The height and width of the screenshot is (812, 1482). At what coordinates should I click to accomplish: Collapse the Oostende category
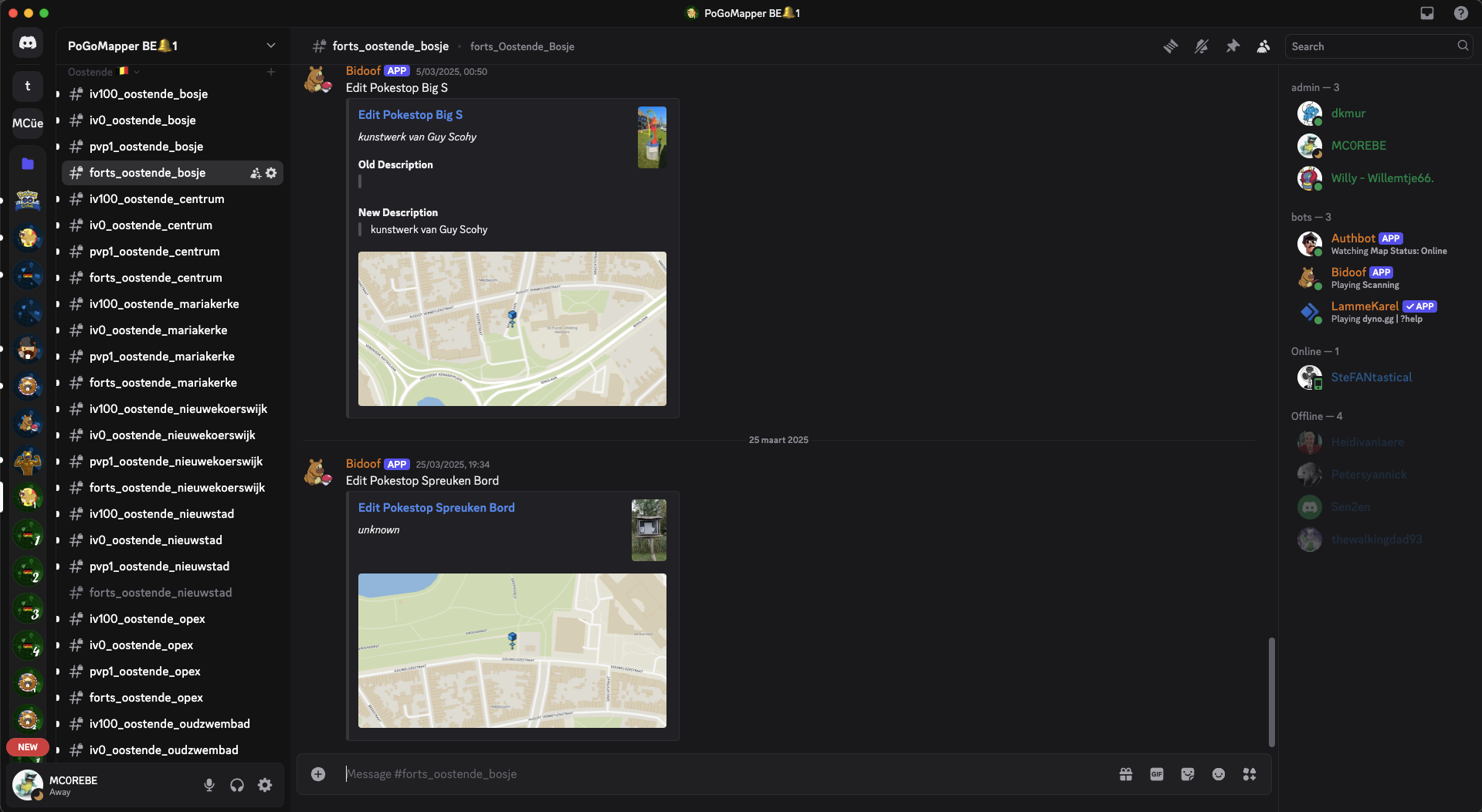[x=103, y=72]
